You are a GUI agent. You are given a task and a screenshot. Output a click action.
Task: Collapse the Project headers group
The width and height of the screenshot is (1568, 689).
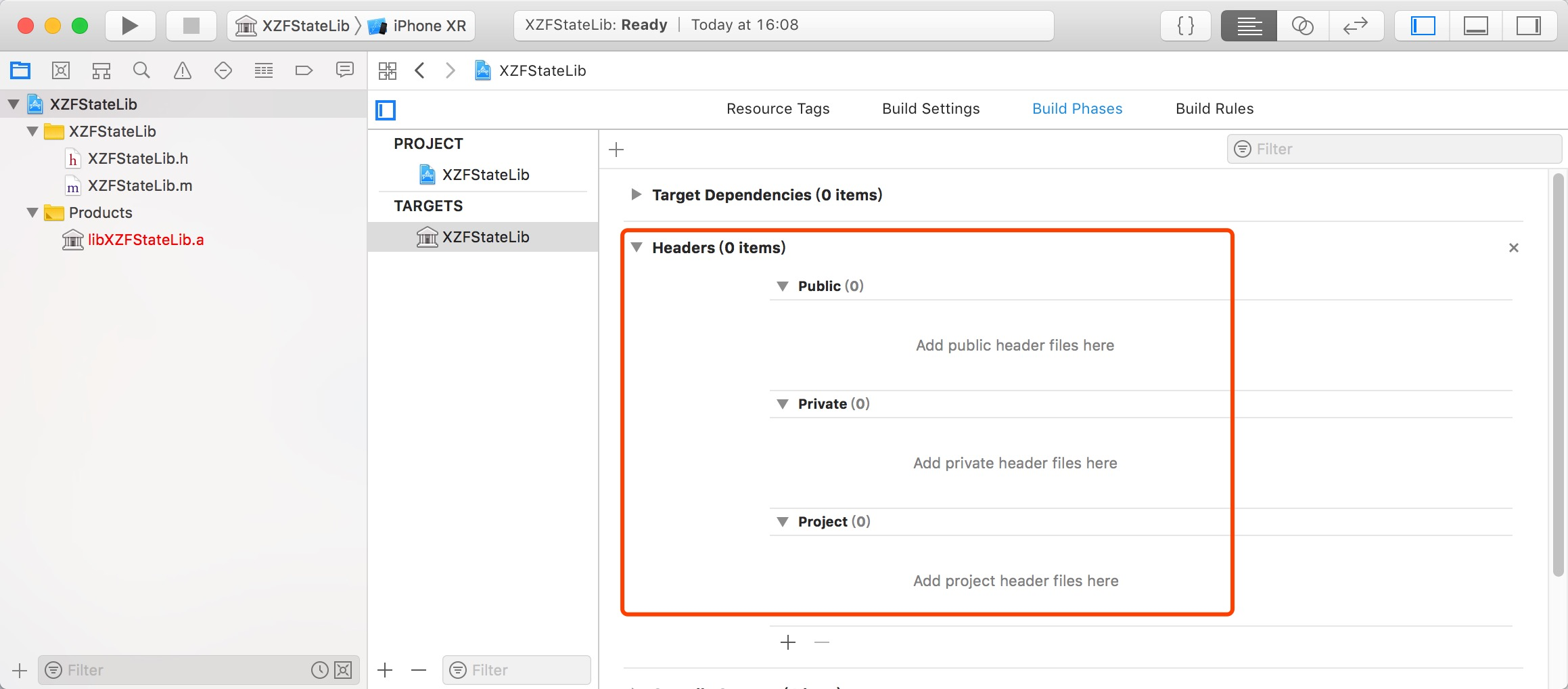[x=783, y=522]
